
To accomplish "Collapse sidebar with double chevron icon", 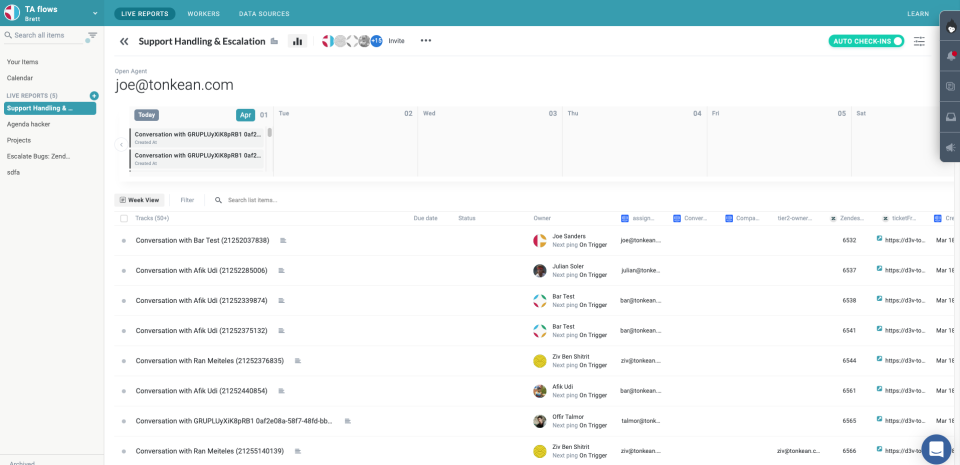I will [x=124, y=41].
